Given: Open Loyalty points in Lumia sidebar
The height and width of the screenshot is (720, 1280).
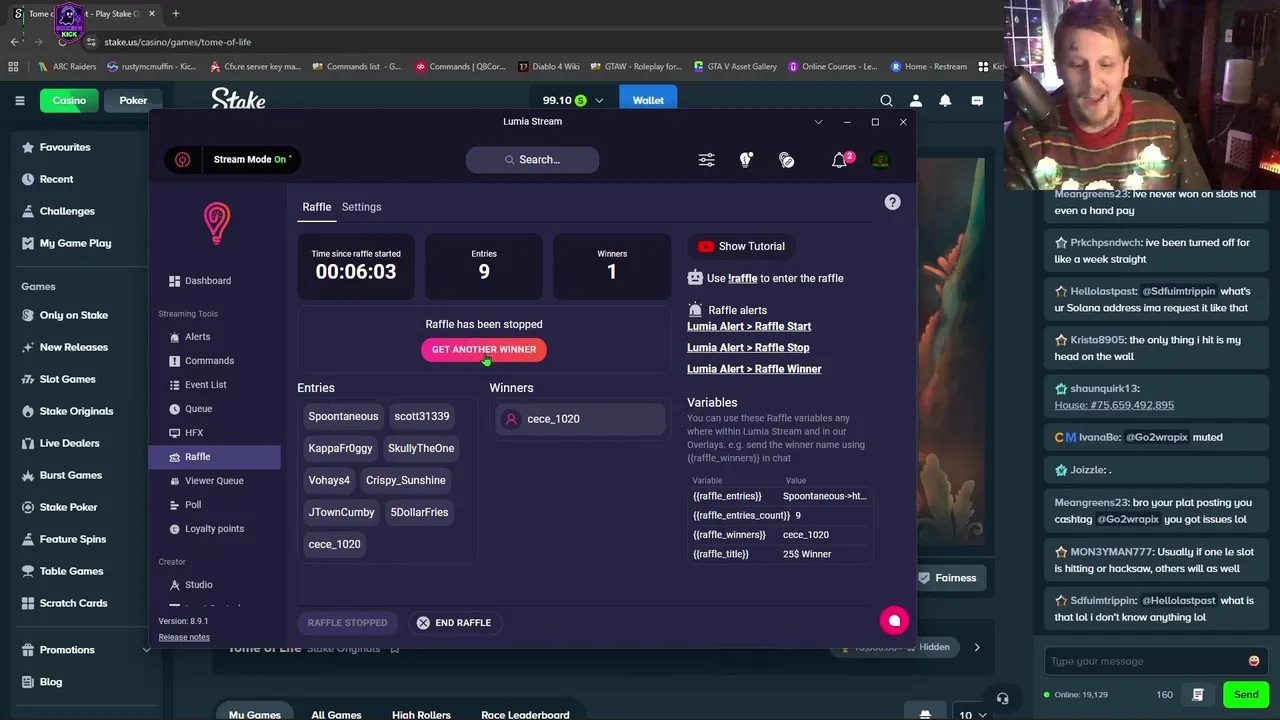Looking at the screenshot, I should tap(216, 529).
